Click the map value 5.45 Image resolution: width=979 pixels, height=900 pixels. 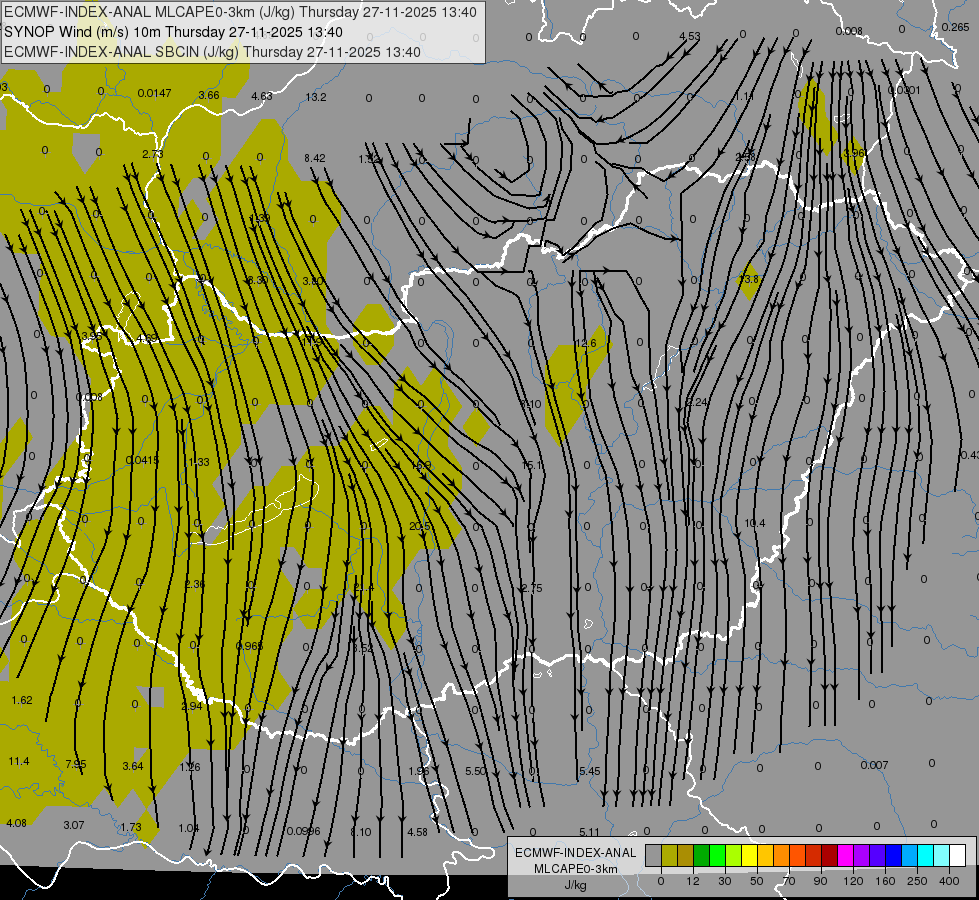pyautogui.click(x=589, y=771)
